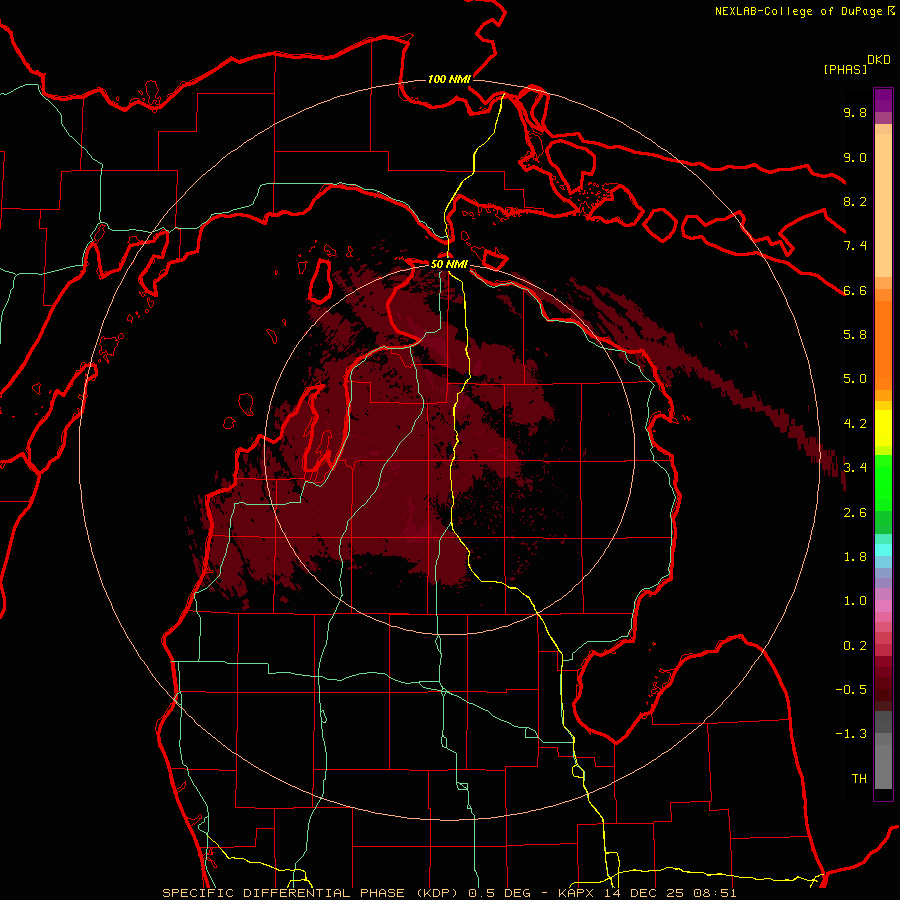Click the [PHAS] units label
The image size is (900, 900).
tap(845, 69)
